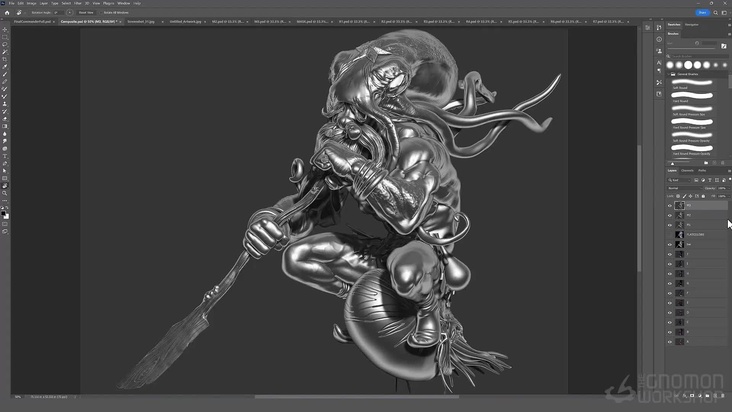
Task: Click the Reset View button
Action: [86, 13]
